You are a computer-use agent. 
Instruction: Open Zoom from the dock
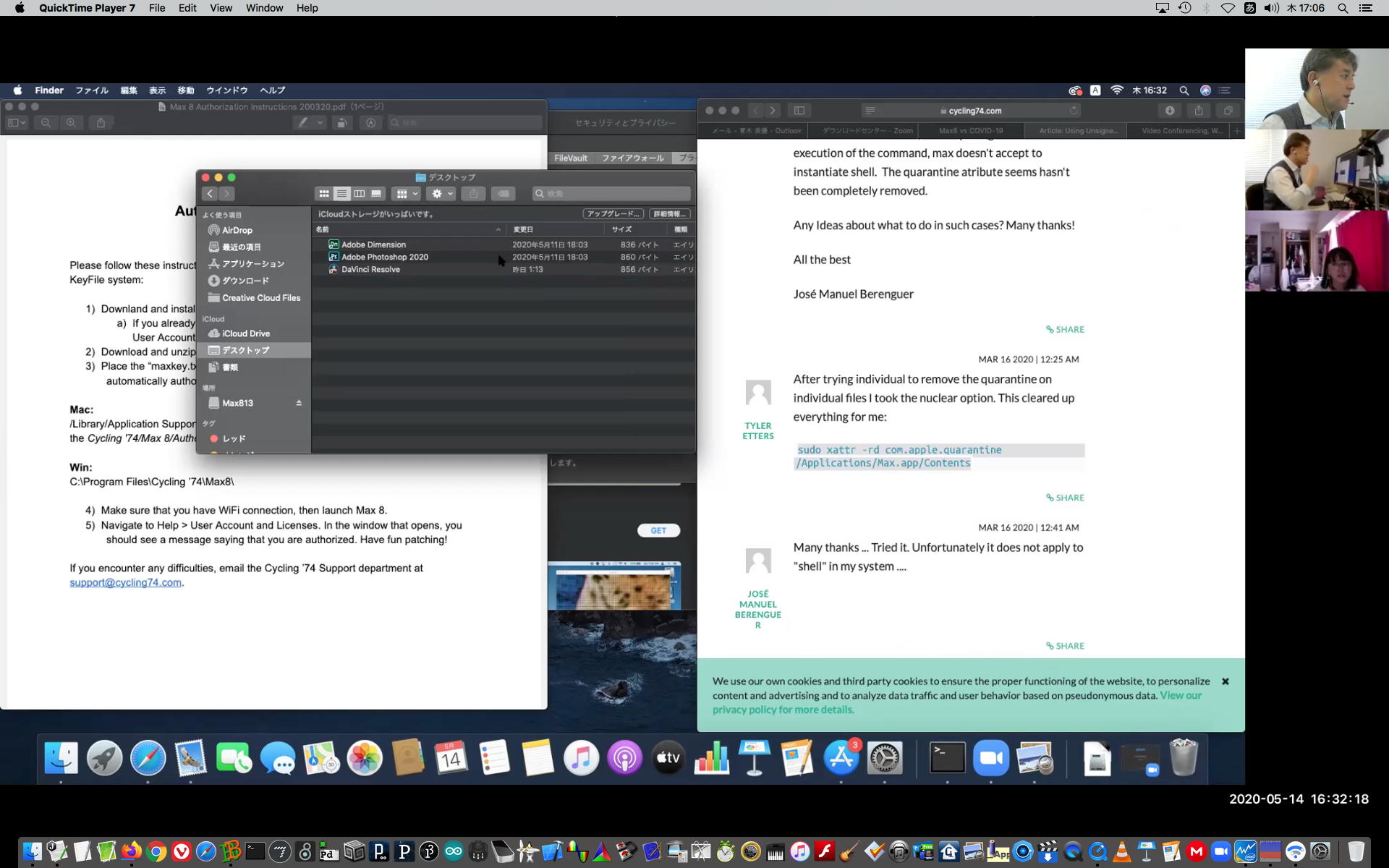[x=990, y=758]
